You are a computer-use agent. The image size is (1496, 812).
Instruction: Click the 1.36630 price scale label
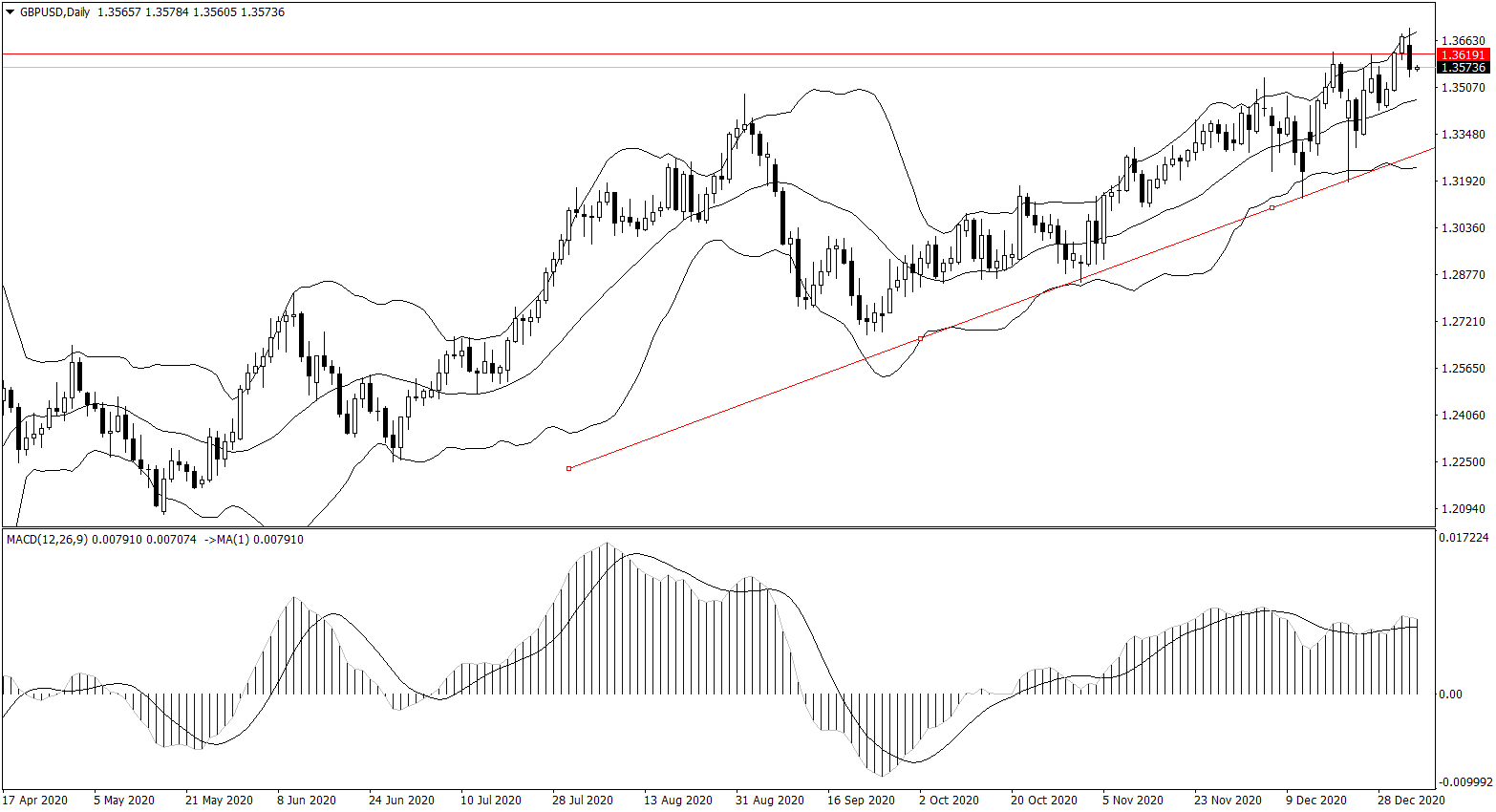click(x=1463, y=41)
